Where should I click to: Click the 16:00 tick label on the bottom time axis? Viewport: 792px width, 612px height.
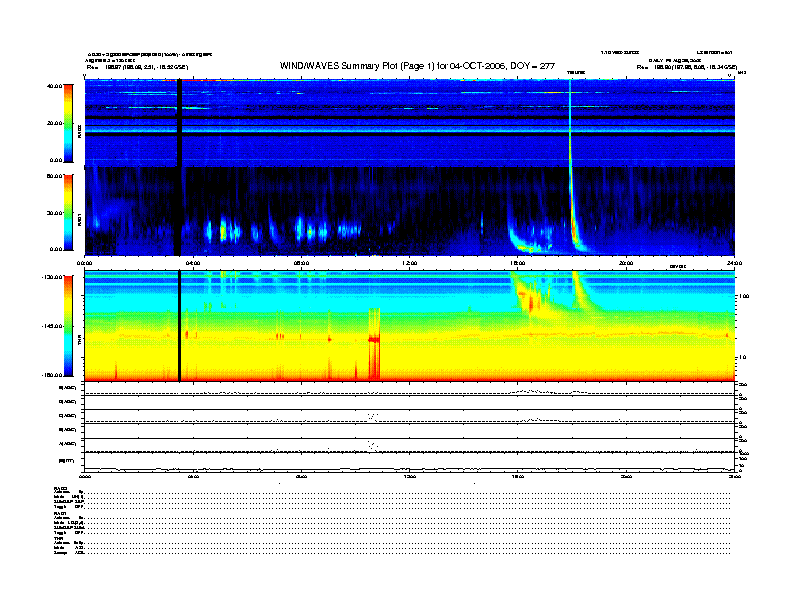click(x=518, y=476)
